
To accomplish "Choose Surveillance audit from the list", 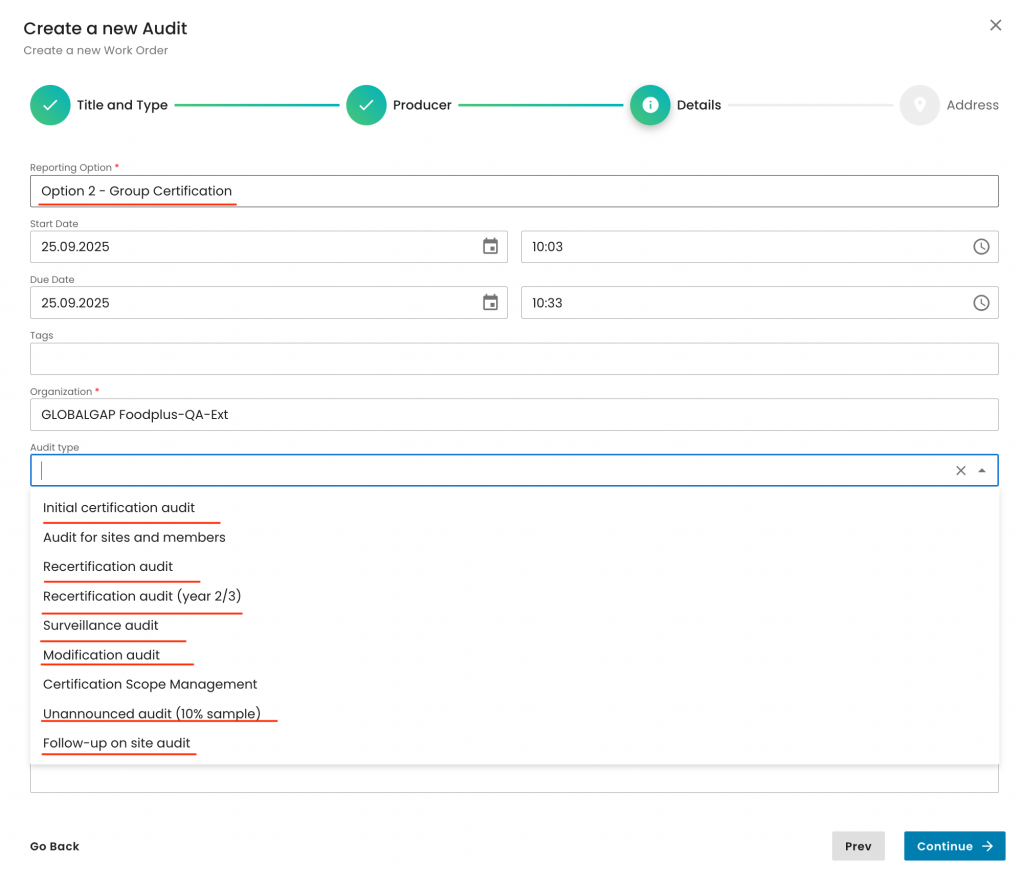I will 101,626.
